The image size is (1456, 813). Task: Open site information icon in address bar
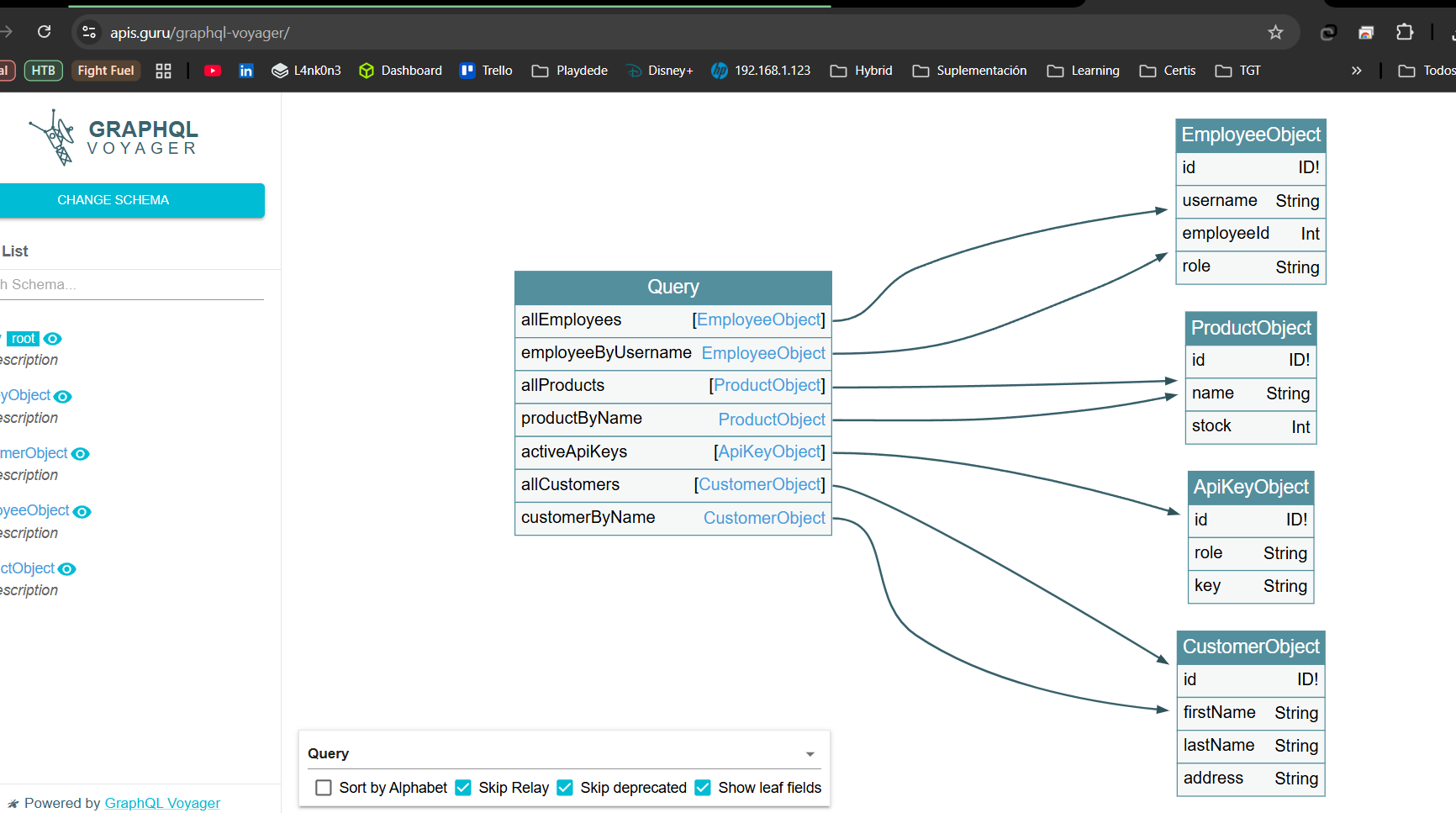[x=89, y=32]
